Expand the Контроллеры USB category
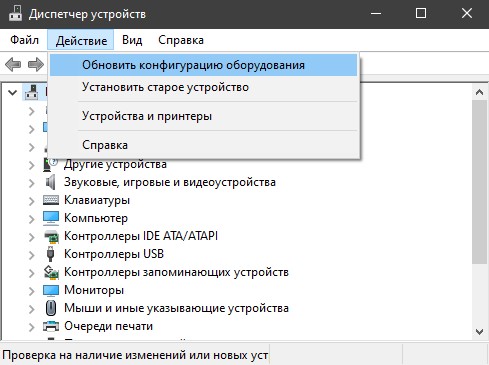489x365 pixels. 31,255
